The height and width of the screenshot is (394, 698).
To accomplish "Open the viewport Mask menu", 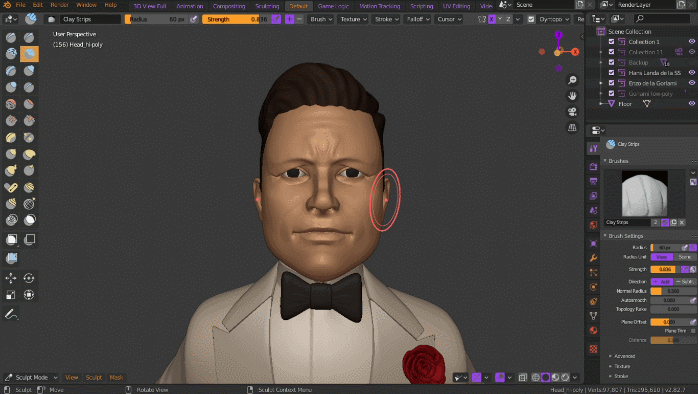I will (x=116, y=378).
